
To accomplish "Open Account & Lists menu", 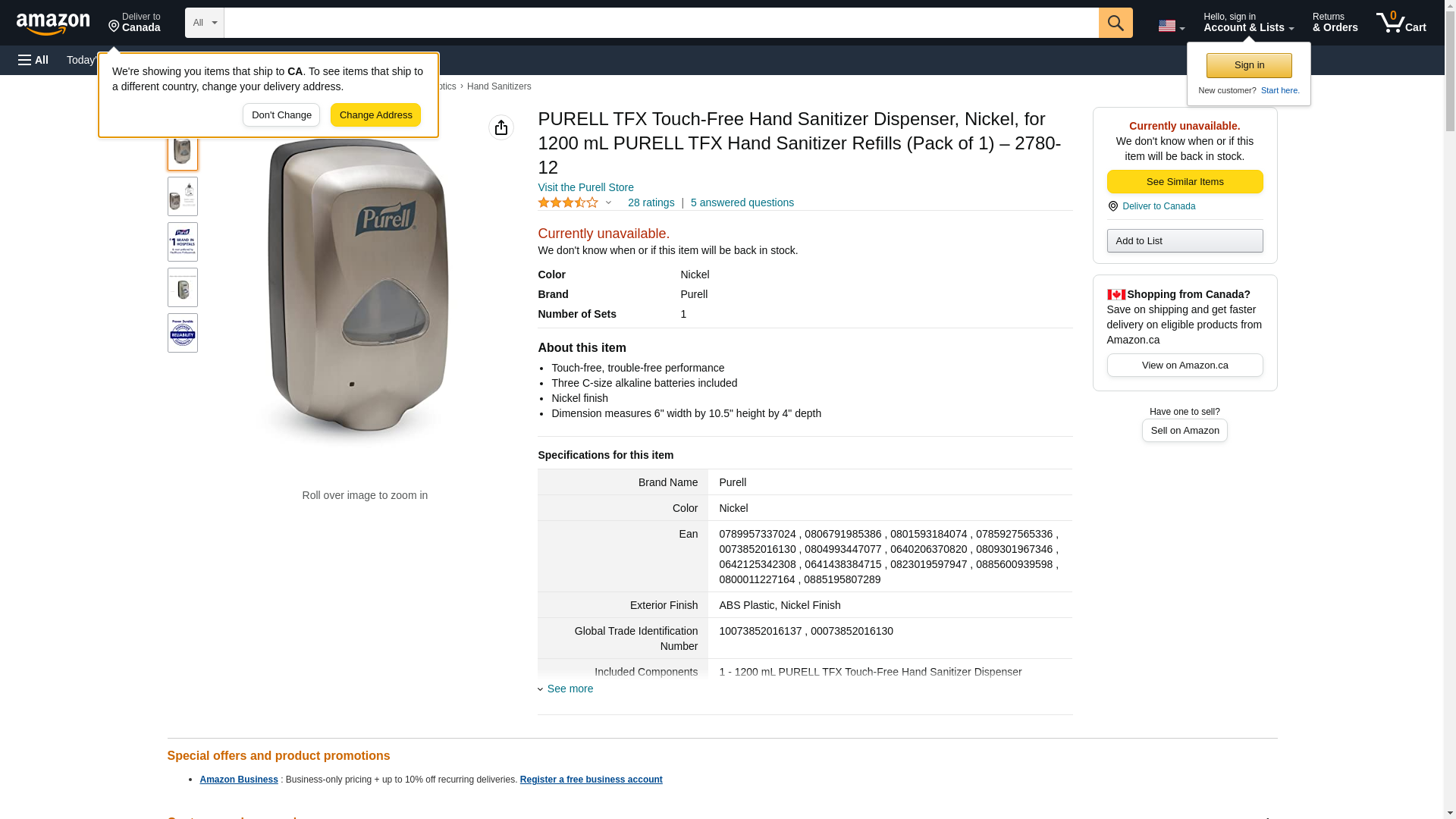I will click(1248, 23).
